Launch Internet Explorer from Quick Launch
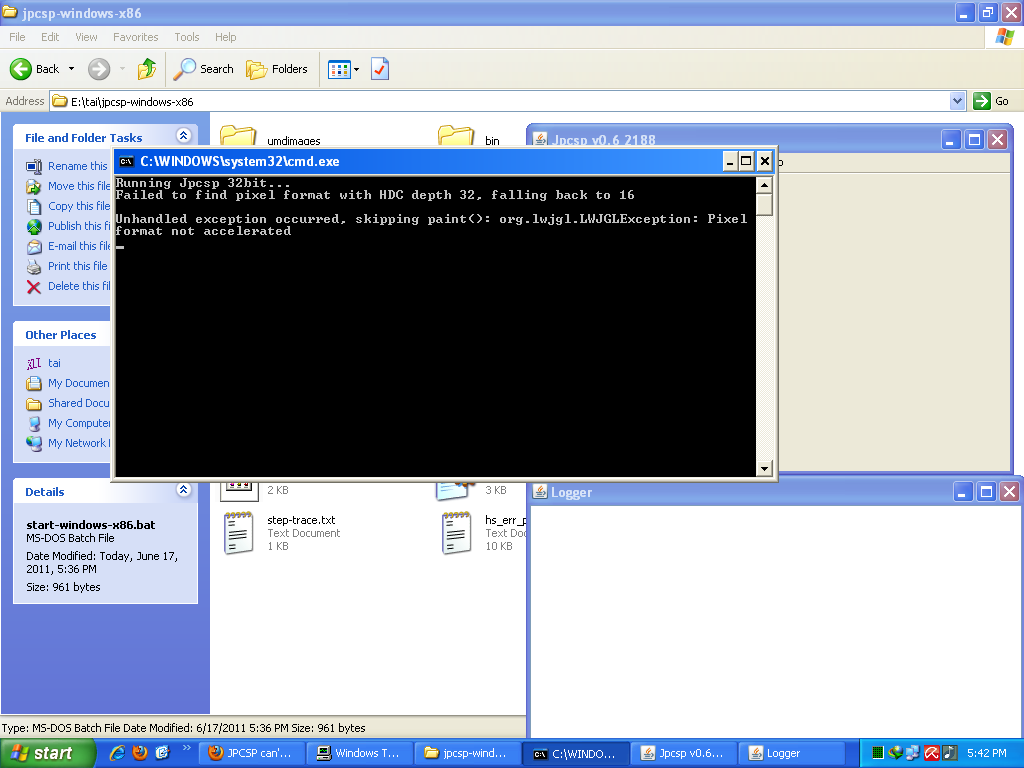Screen dimensions: 1024x768 [117, 753]
